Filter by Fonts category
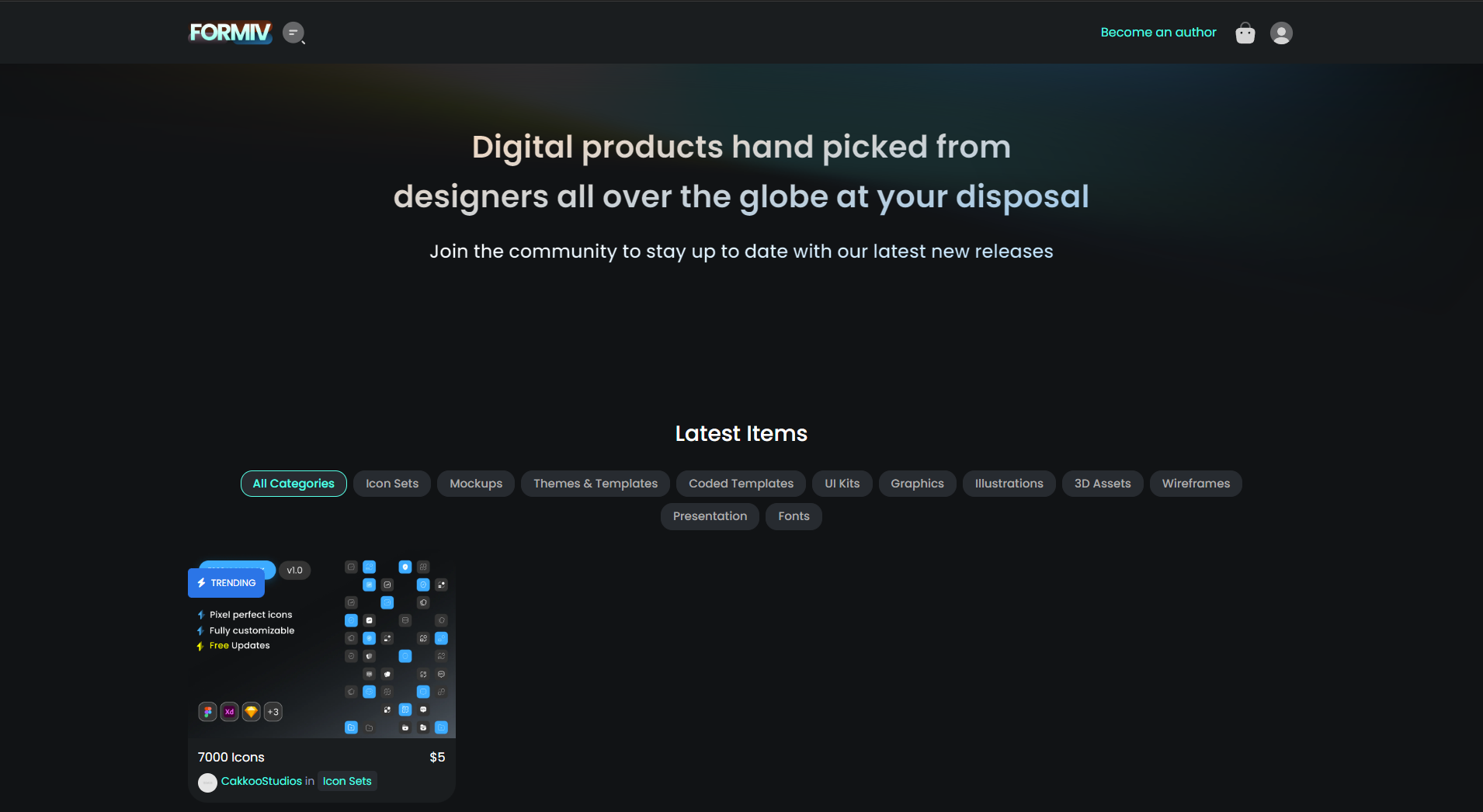The height and width of the screenshot is (812, 1483). (x=794, y=516)
